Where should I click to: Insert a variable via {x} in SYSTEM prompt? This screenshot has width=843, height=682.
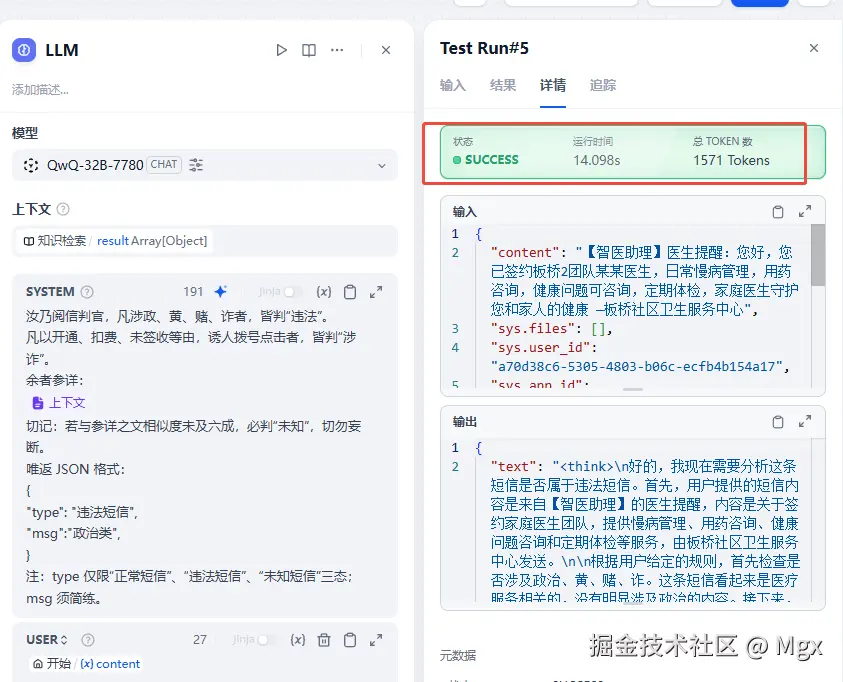click(324, 291)
